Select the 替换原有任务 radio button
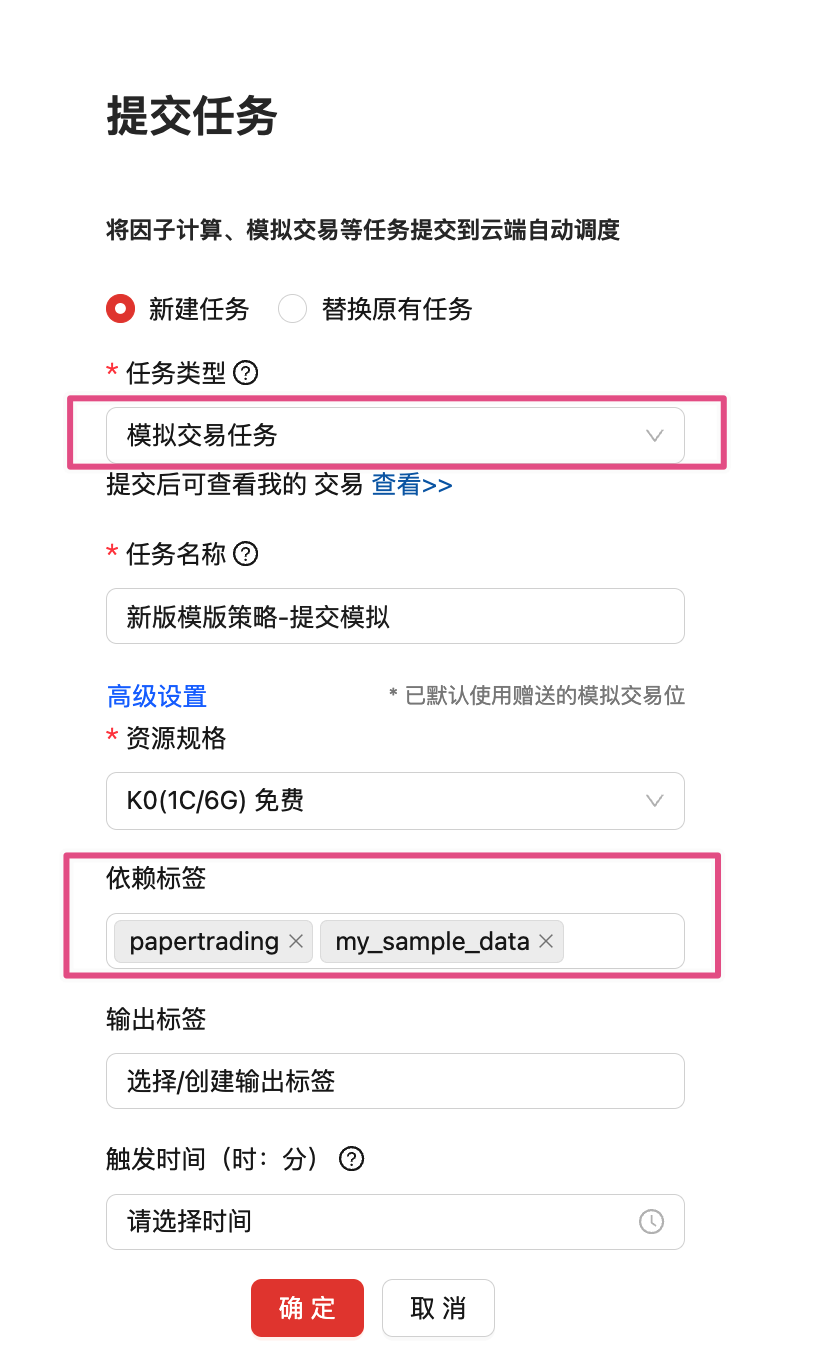The height and width of the screenshot is (1354, 832). pyautogui.click(x=292, y=309)
